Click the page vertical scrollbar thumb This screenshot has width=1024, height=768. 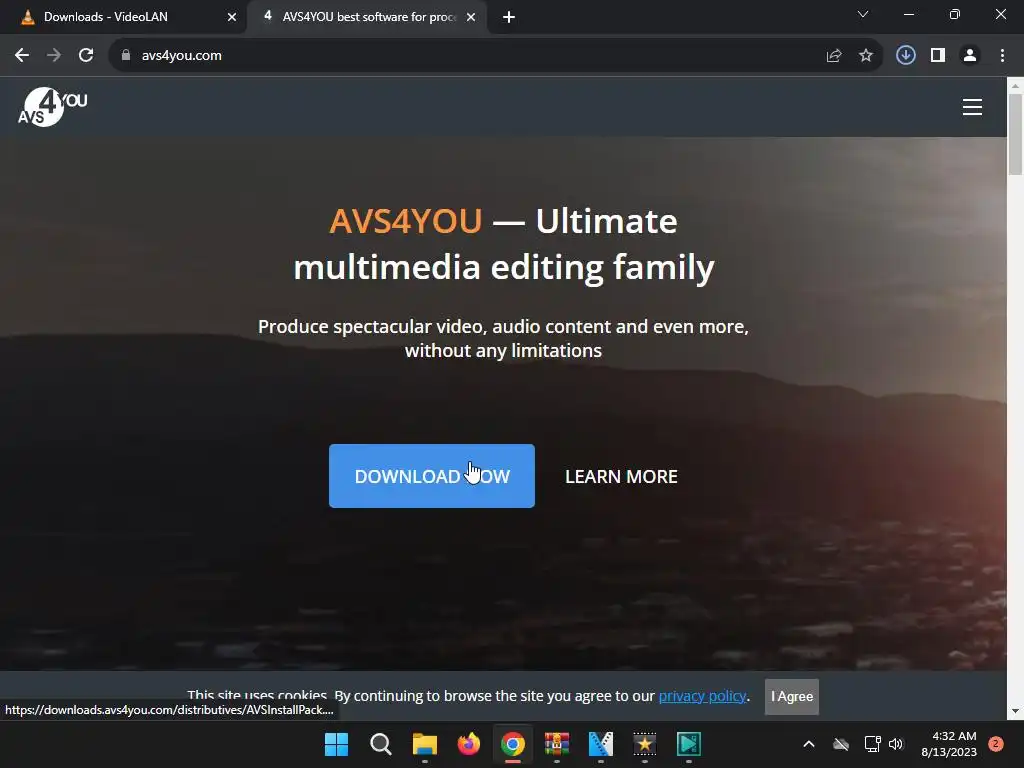(x=1015, y=135)
